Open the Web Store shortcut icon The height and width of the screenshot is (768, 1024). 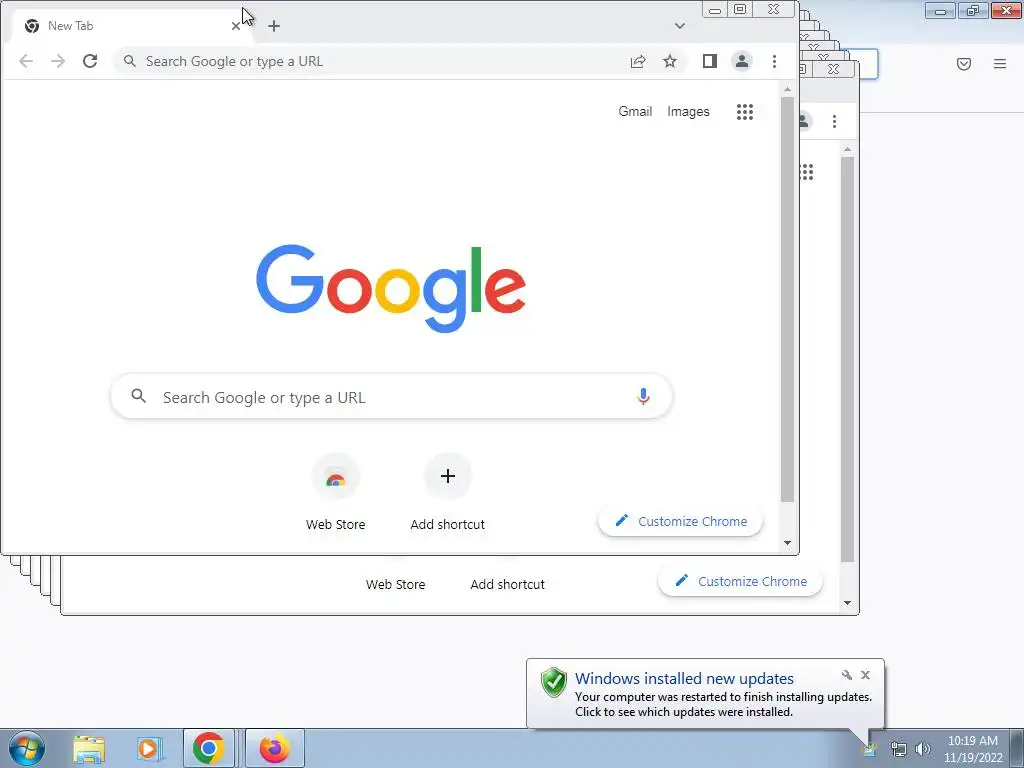coord(336,477)
